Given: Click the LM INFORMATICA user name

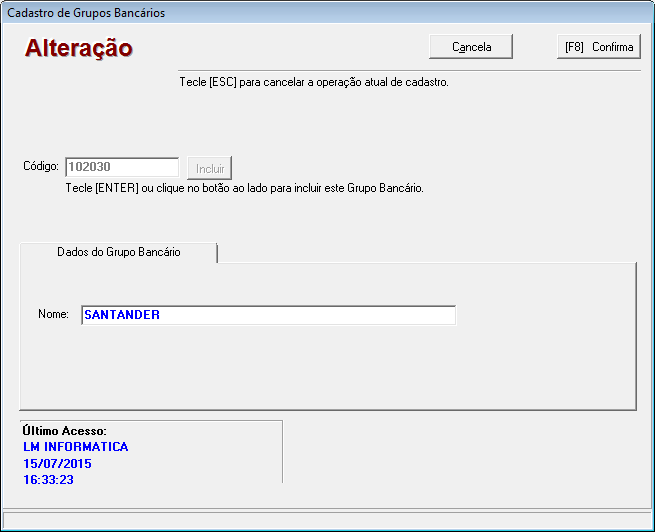Looking at the screenshot, I should (76, 447).
